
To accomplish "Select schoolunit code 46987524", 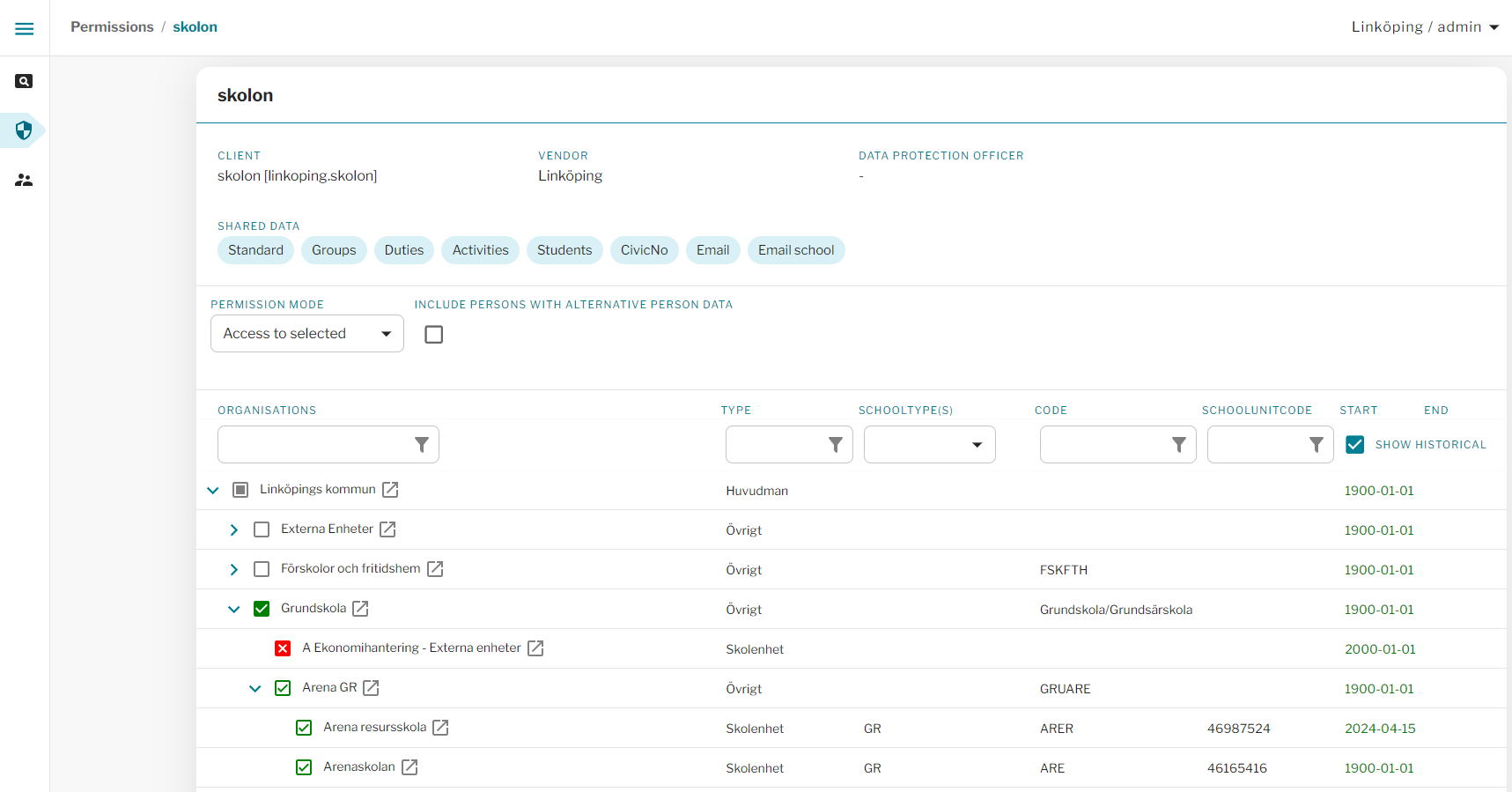I will (1239, 729).
